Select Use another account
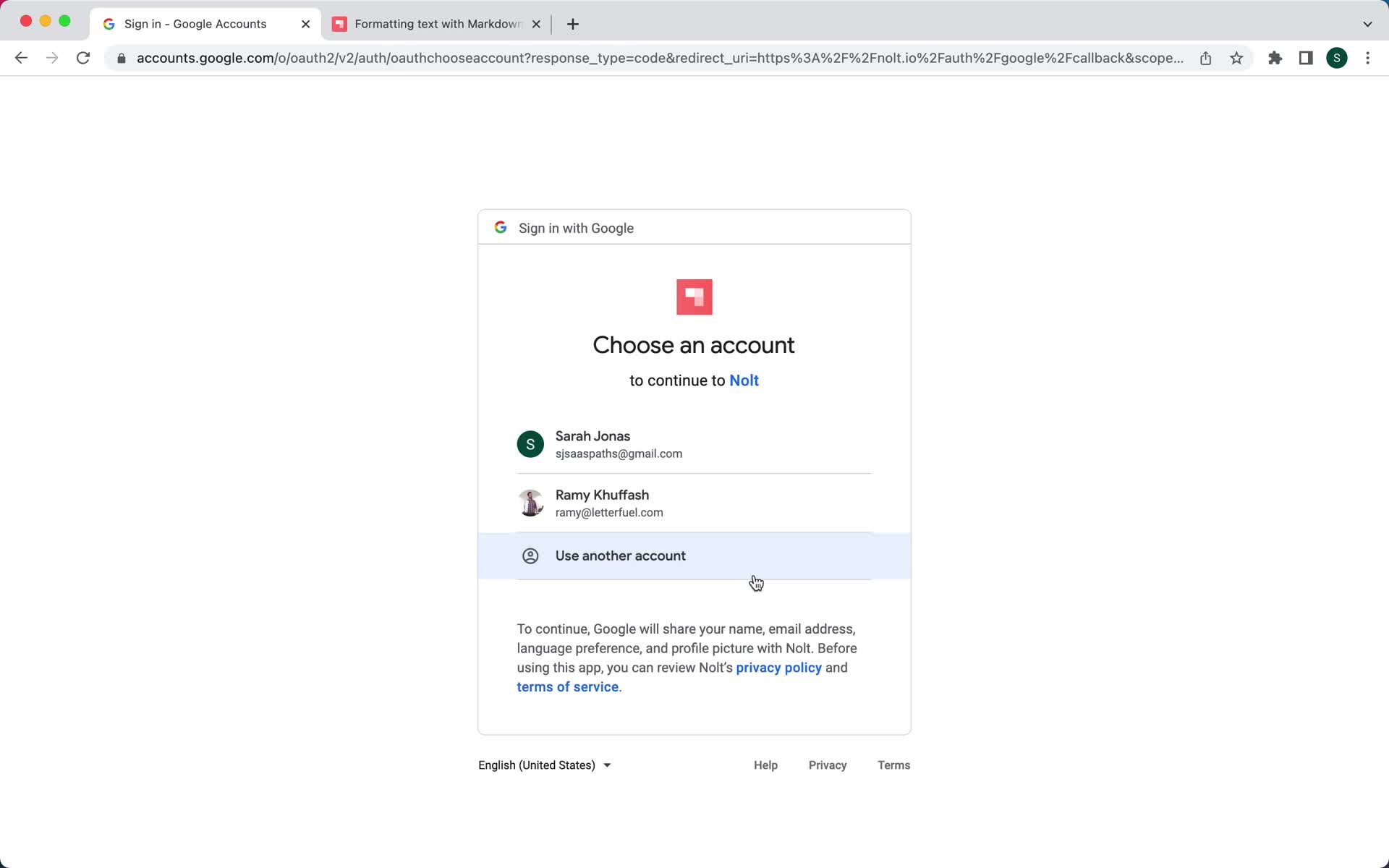1389x868 pixels. pyautogui.click(x=694, y=556)
